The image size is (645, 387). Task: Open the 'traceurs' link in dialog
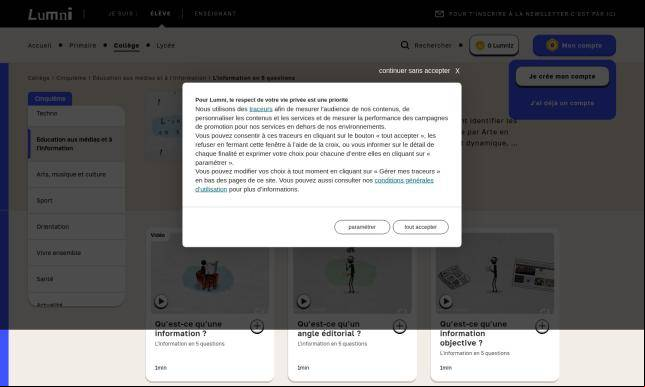(261, 109)
